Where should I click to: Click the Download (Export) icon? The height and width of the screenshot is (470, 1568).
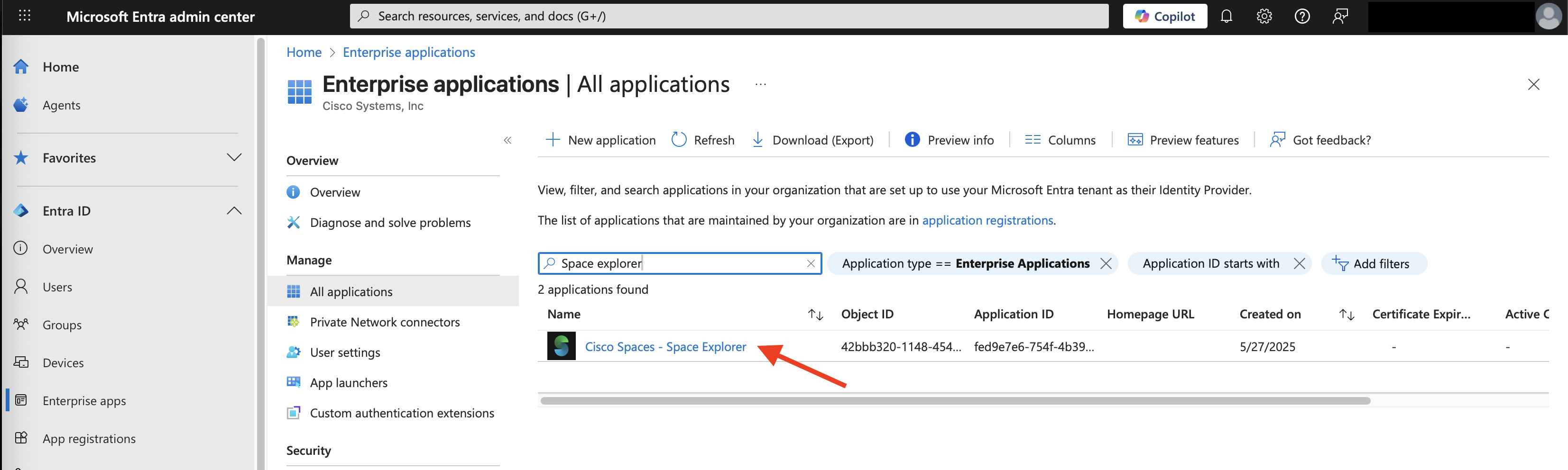tap(757, 139)
